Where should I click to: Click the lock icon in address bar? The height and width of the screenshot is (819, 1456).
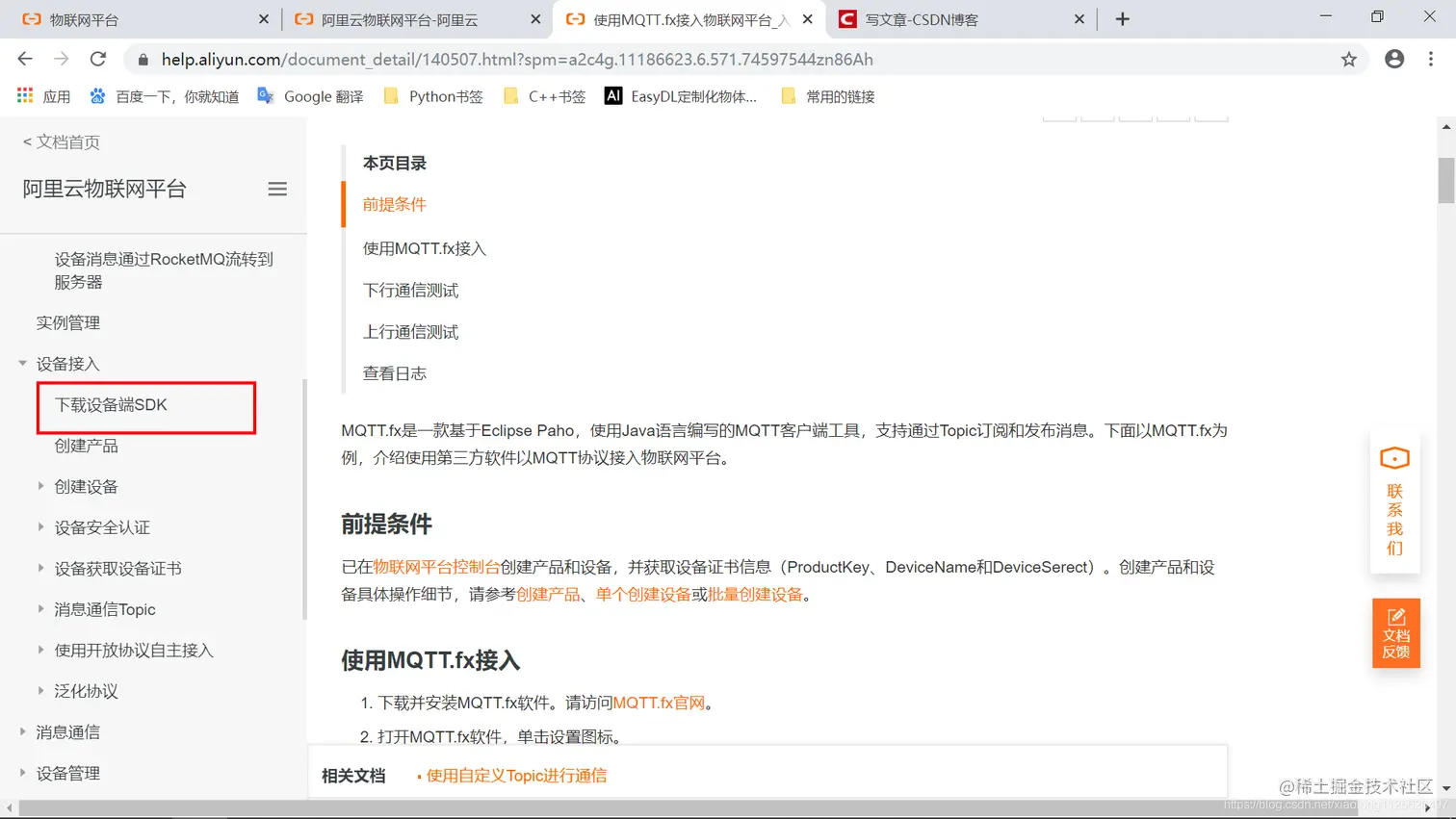[x=143, y=60]
